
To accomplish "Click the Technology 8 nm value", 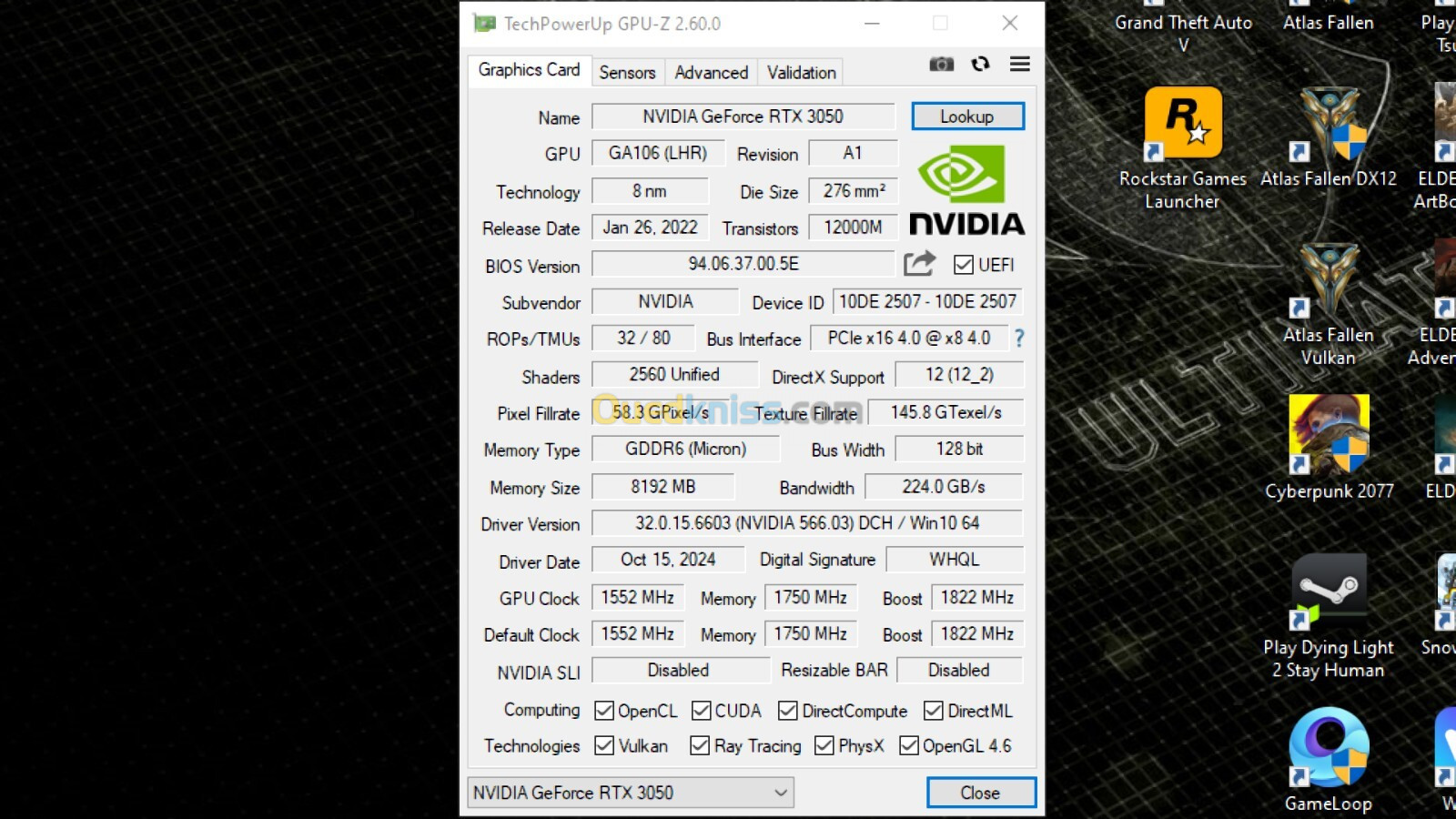I will tap(651, 191).
